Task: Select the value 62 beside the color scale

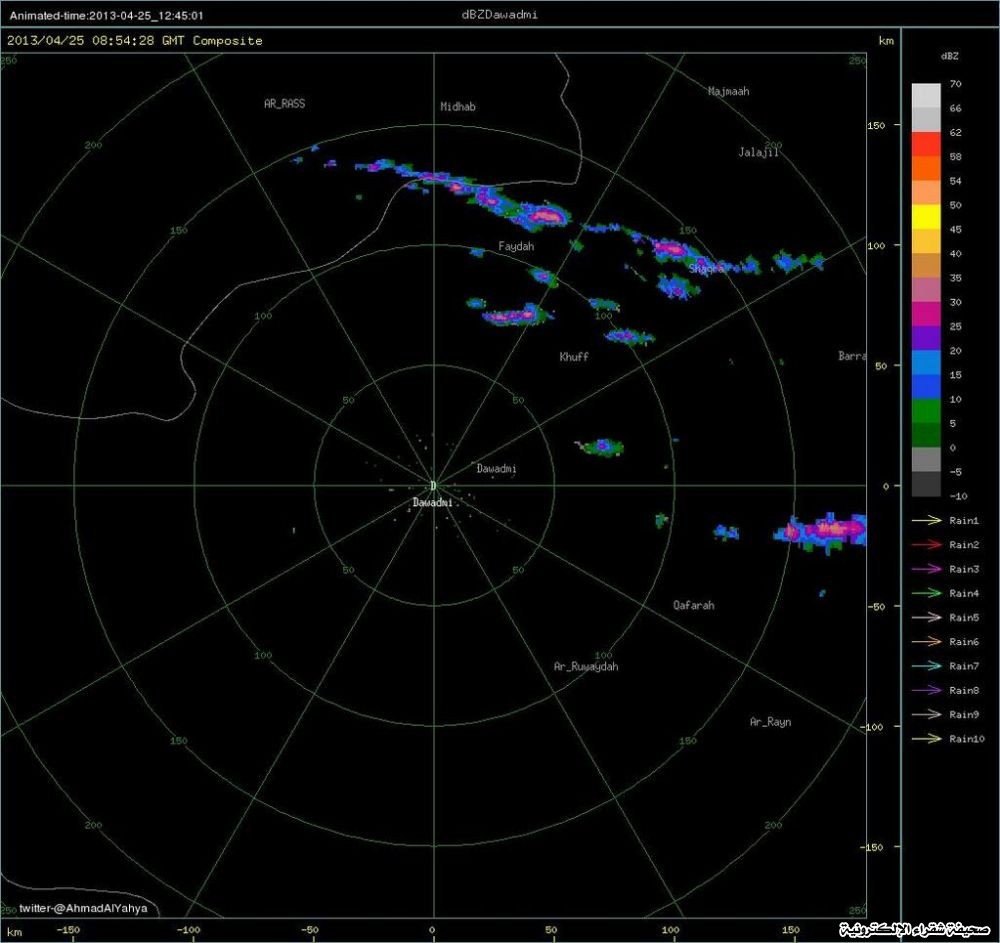Action: (955, 132)
